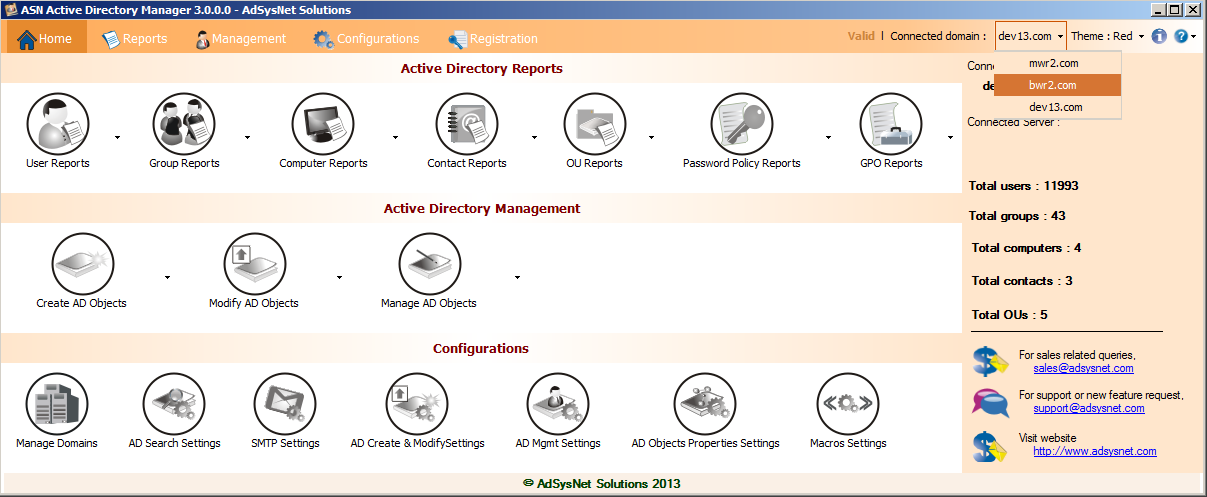This screenshot has width=1207, height=497.
Task: Expand Group Reports dropdown arrow
Action: pos(247,137)
